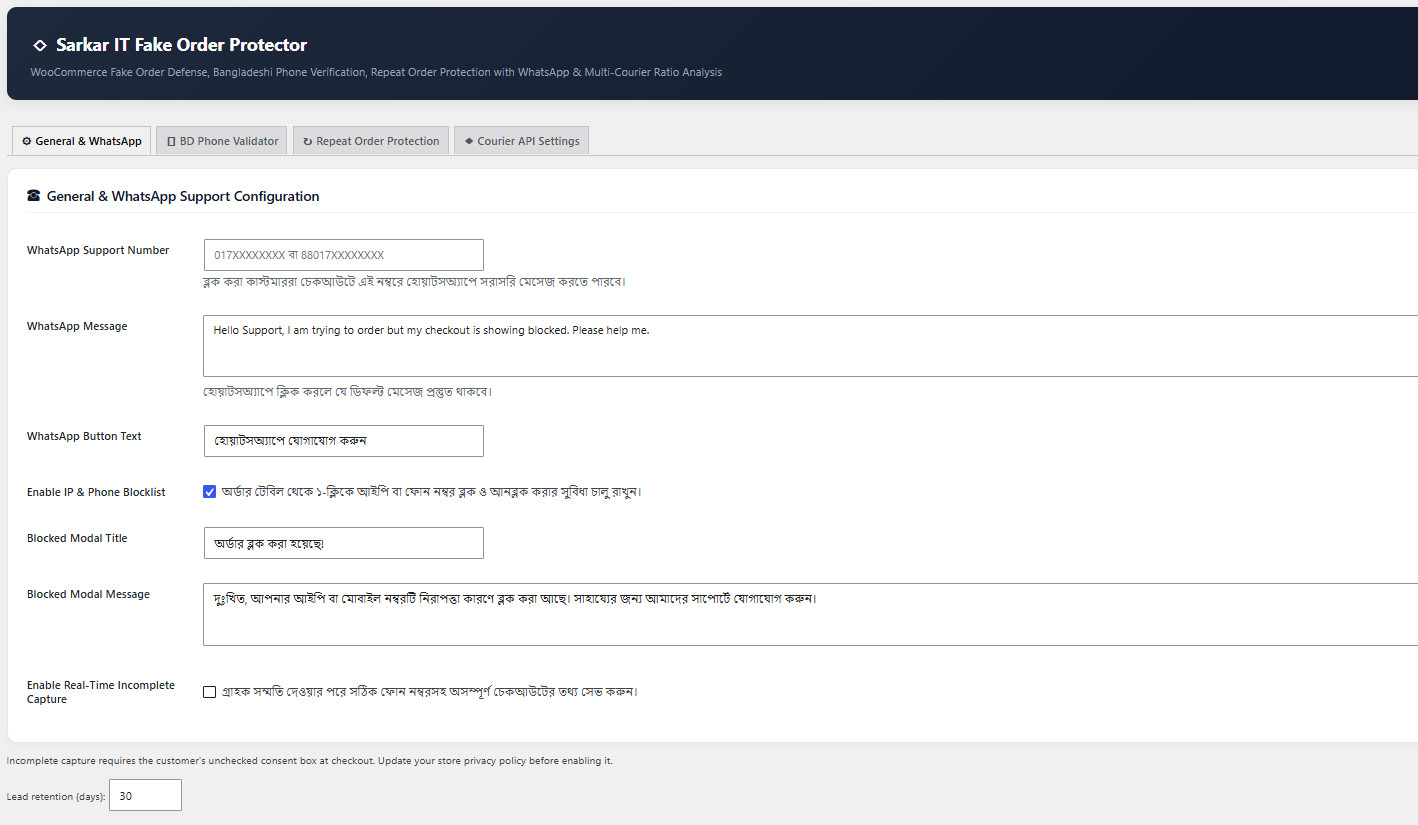Click the Bengali help text under Support Number field

click(x=414, y=282)
